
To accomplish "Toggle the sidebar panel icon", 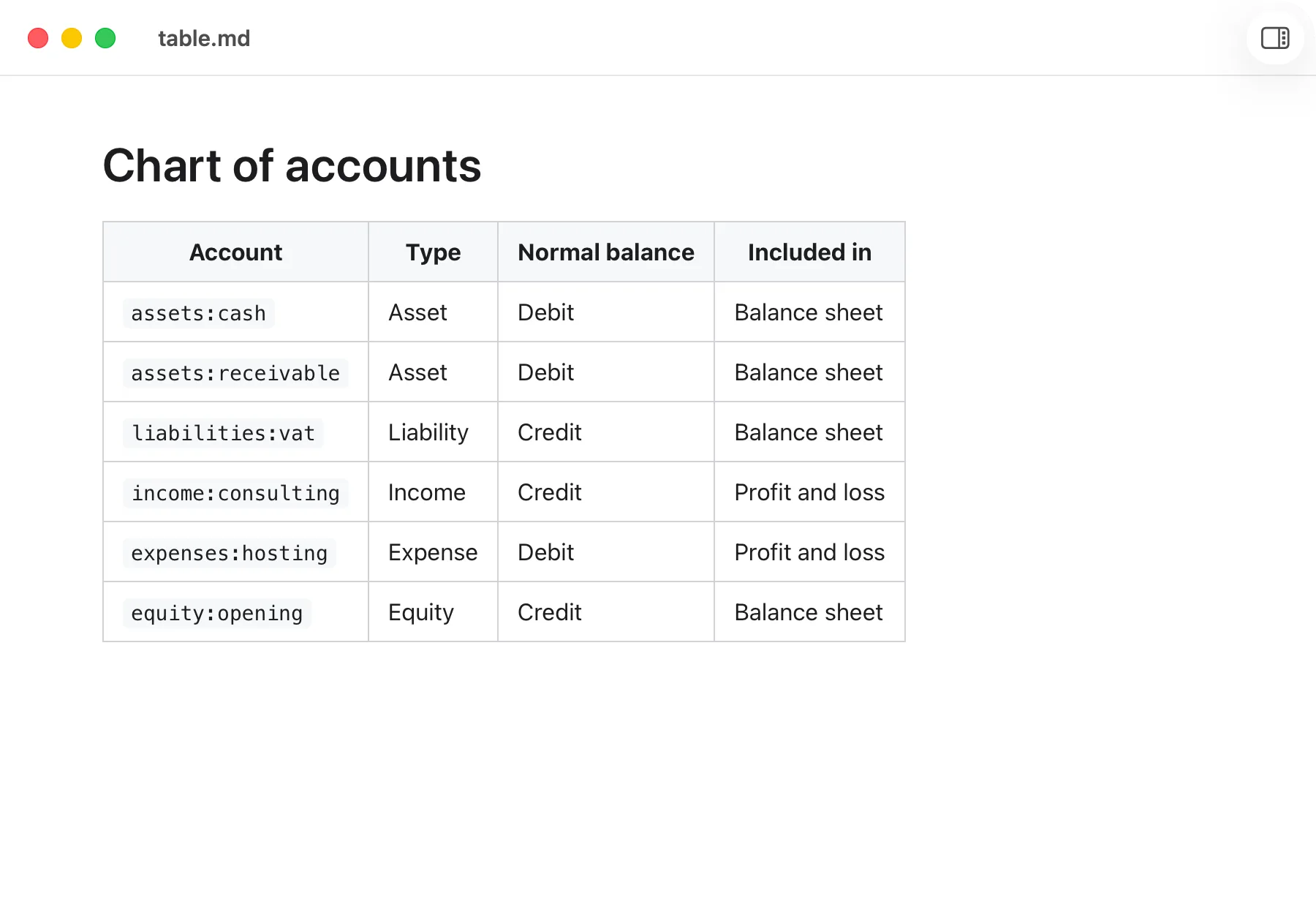I will (x=1275, y=38).
